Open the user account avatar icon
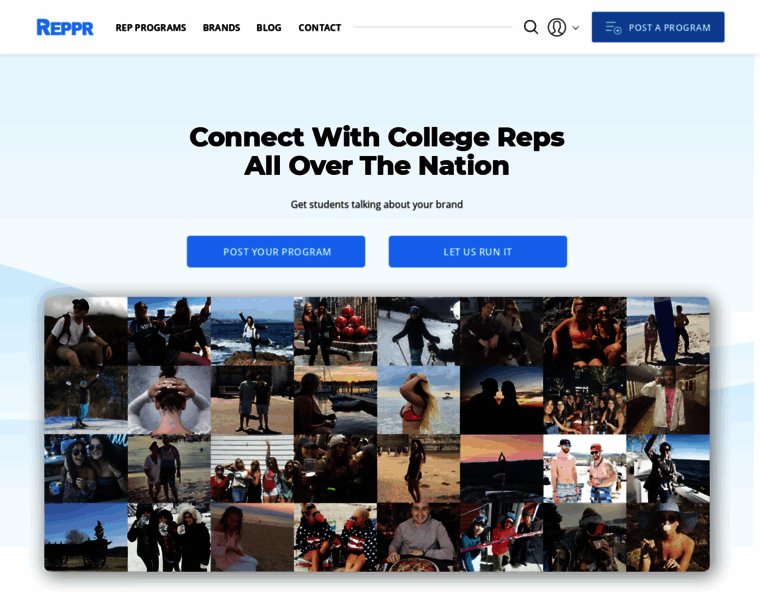Screen dimensions: 760x600 coord(557,27)
